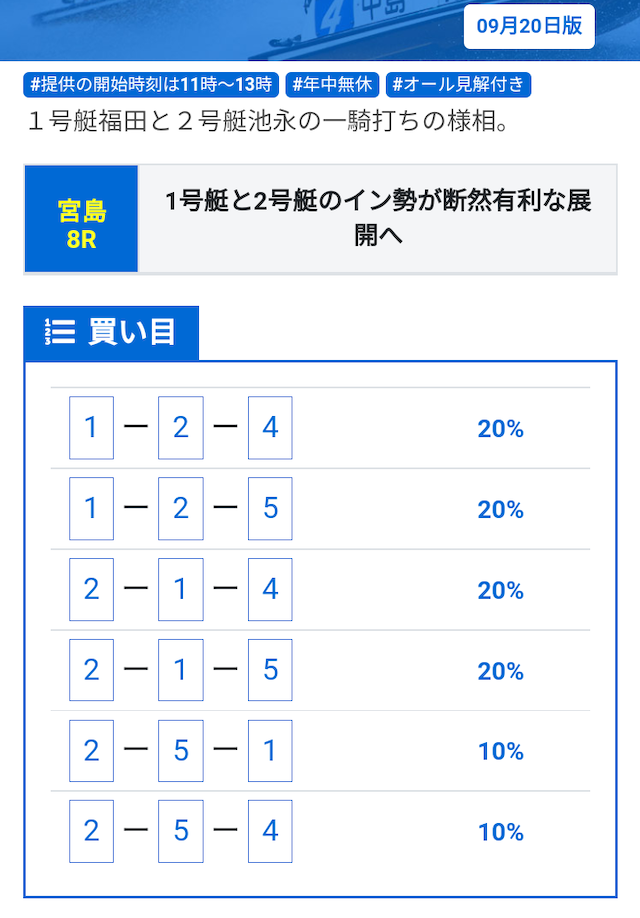The image size is (640, 918).
Task: Open the #年中無休 tag
Action: (x=332, y=85)
